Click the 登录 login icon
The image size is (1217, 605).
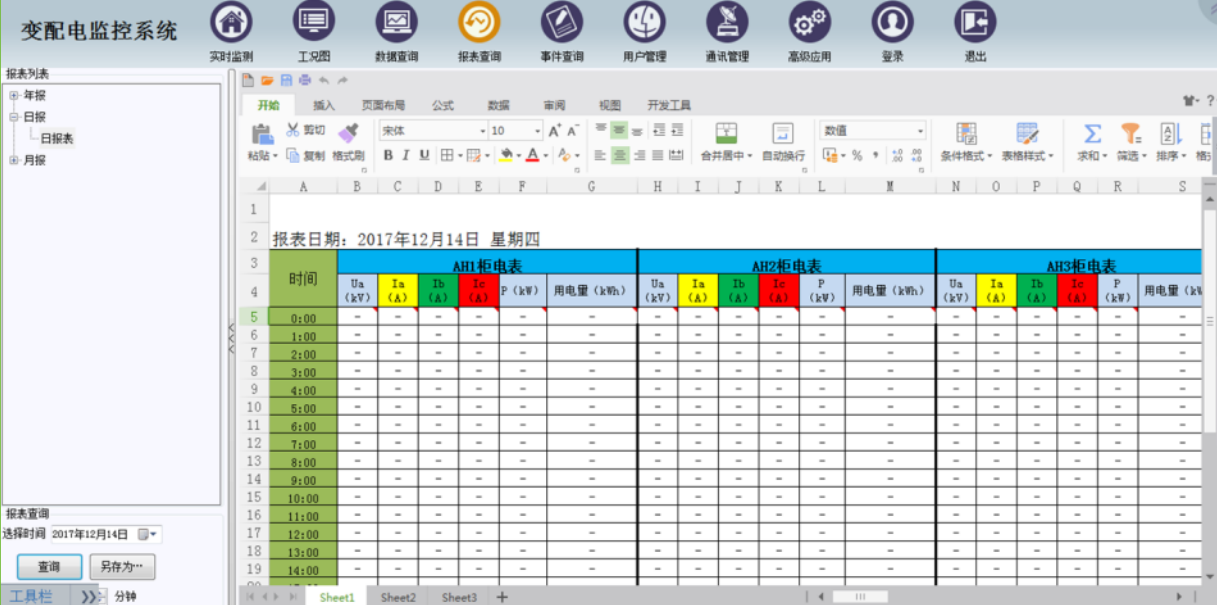[x=892, y=22]
